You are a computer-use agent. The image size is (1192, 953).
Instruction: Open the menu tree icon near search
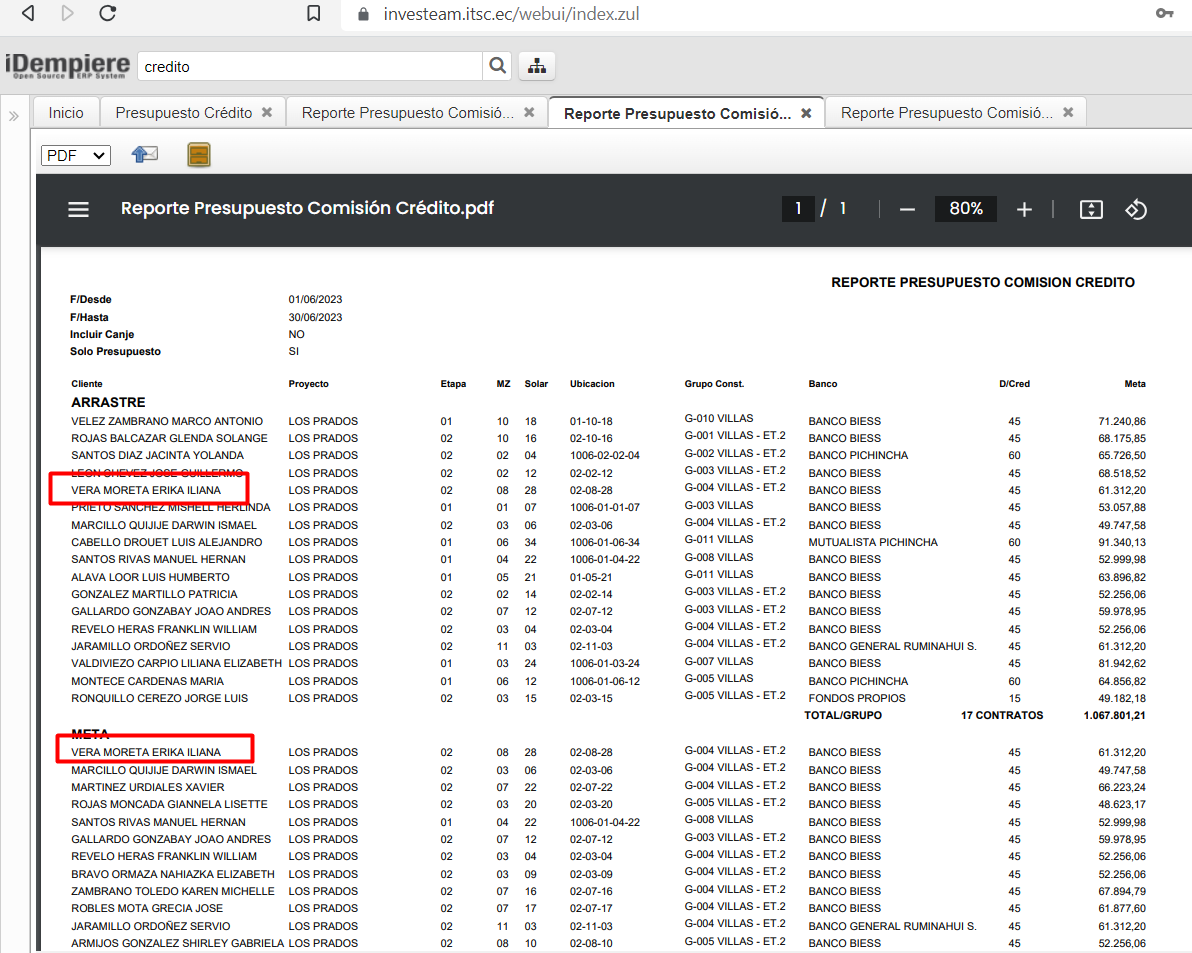point(537,66)
